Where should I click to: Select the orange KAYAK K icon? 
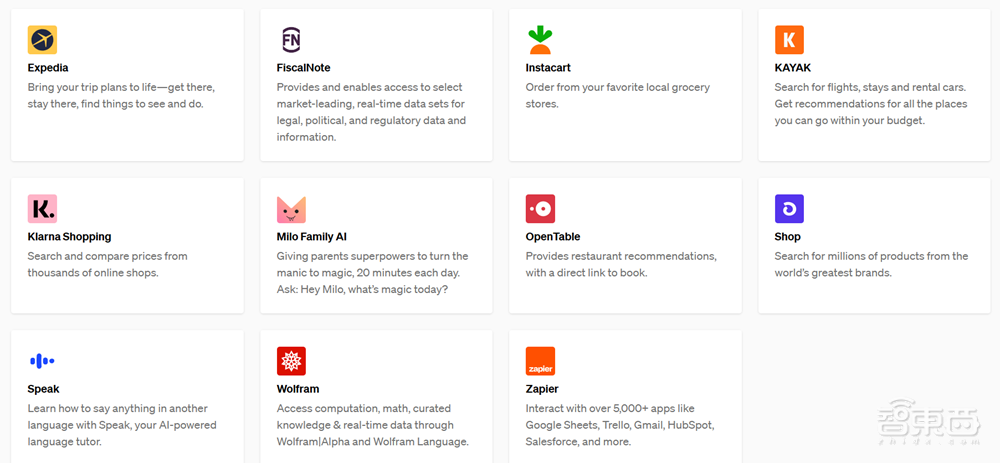pos(789,40)
